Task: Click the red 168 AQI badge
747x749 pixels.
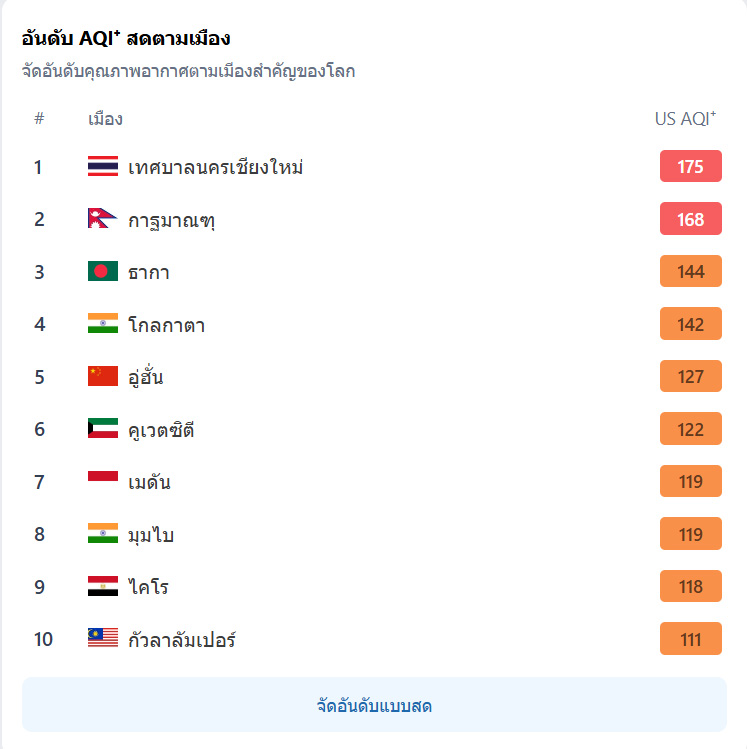Action: (691, 219)
